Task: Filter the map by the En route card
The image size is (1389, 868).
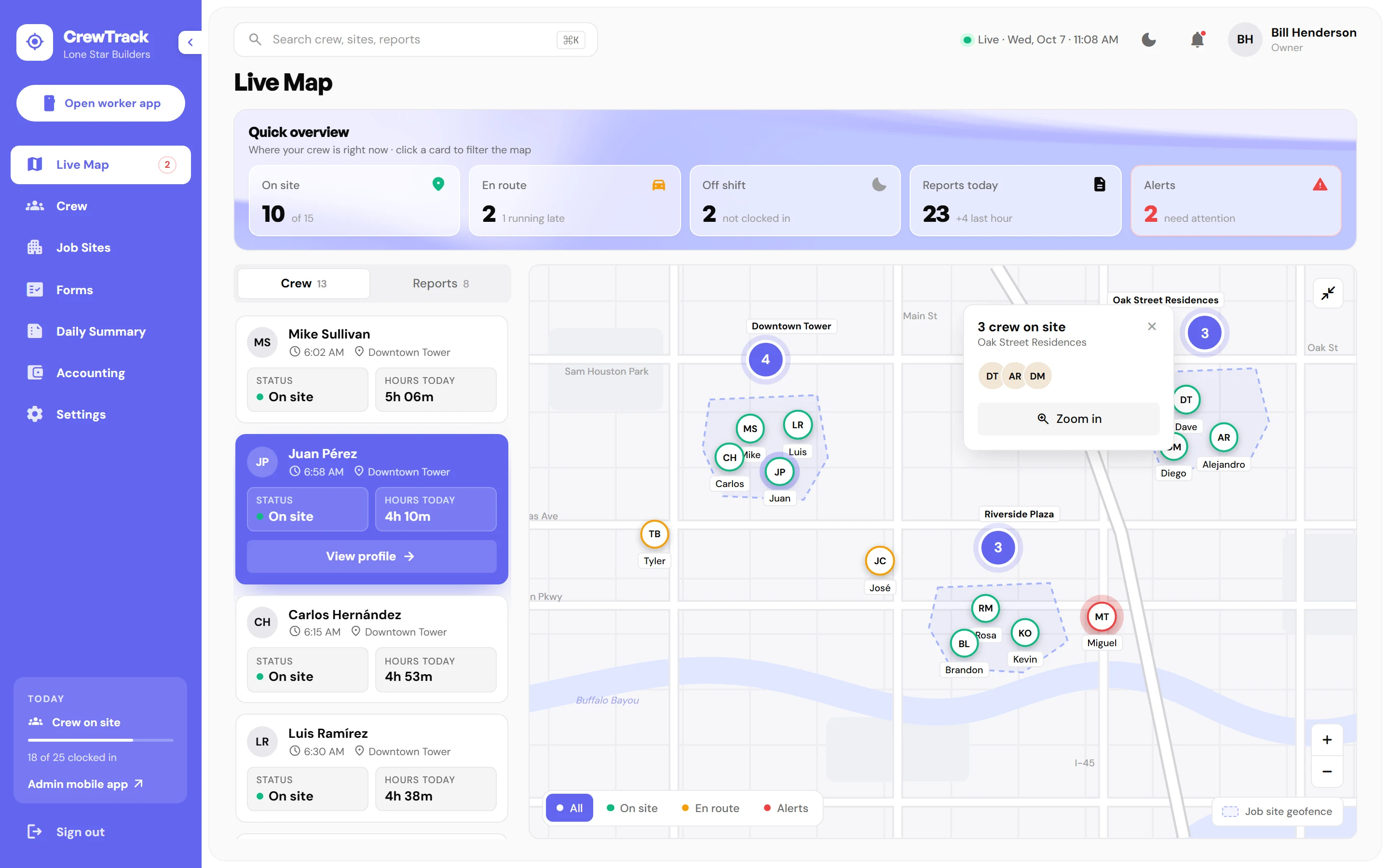Action: (x=574, y=201)
